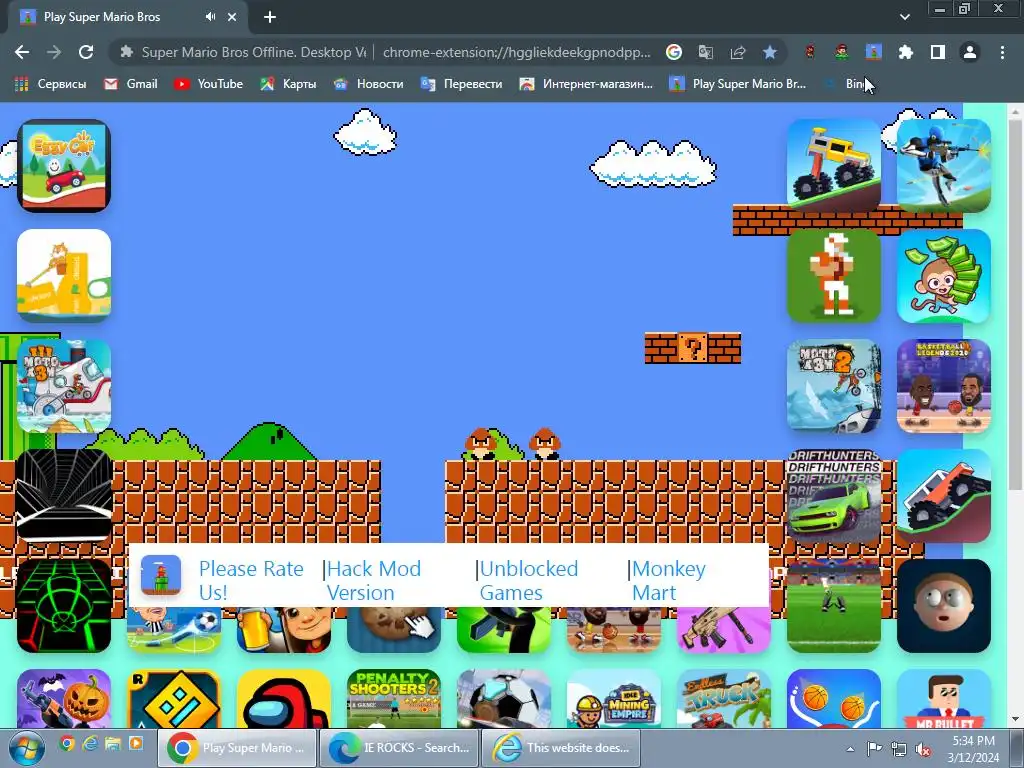The width and height of the screenshot is (1024, 768).
Task: Toggle the browser side panel
Action: click(938, 52)
